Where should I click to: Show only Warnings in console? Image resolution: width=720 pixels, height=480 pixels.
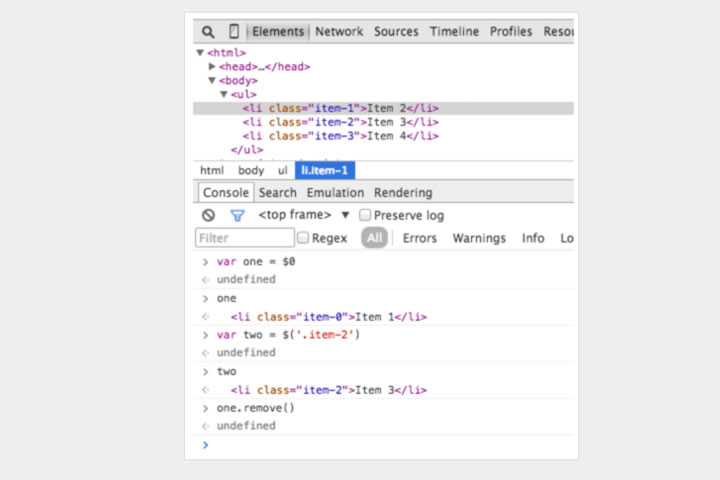coord(479,238)
